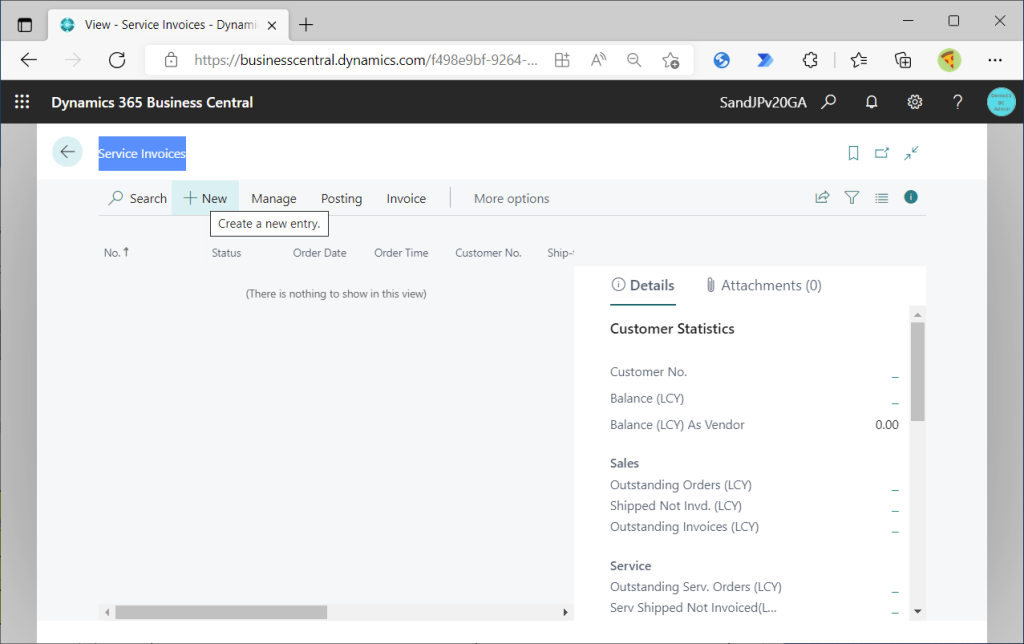This screenshot has width=1024, height=644.
Task: Collapse the page with the diagonal arrows icon
Action: pyautogui.click(x=911, y=153)
